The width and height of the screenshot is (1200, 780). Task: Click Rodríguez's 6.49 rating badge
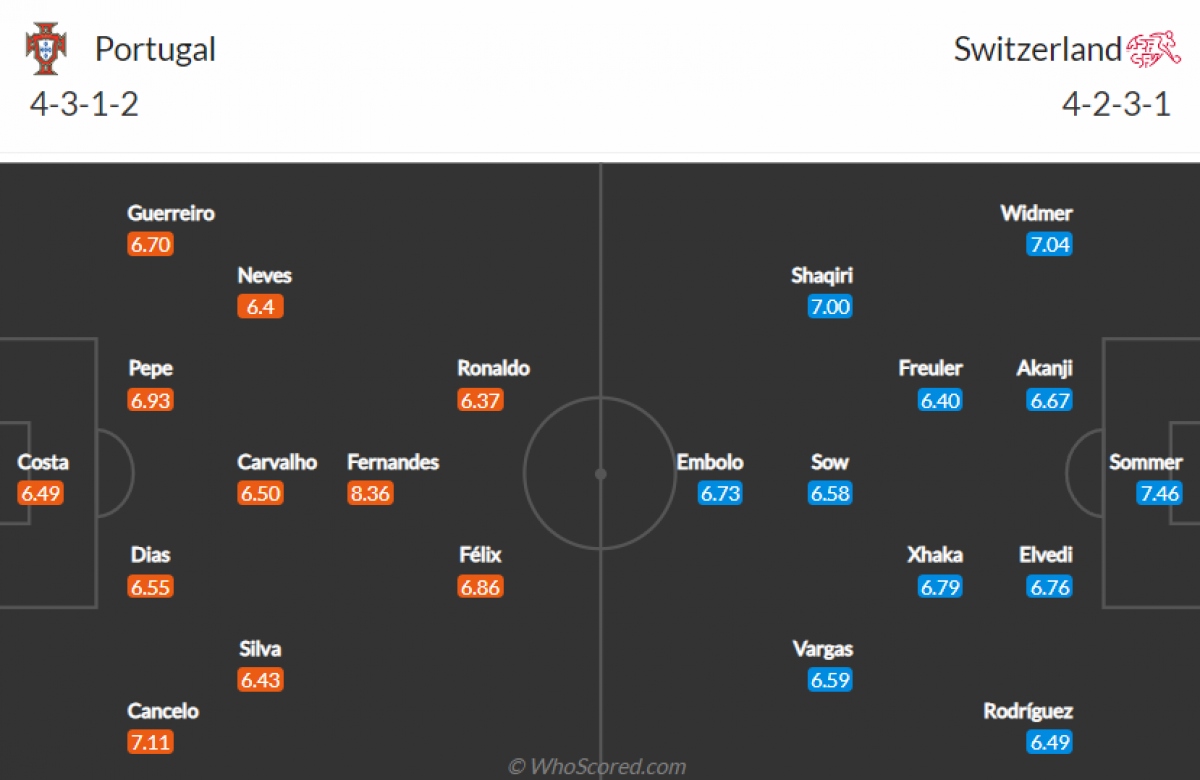1050,743
